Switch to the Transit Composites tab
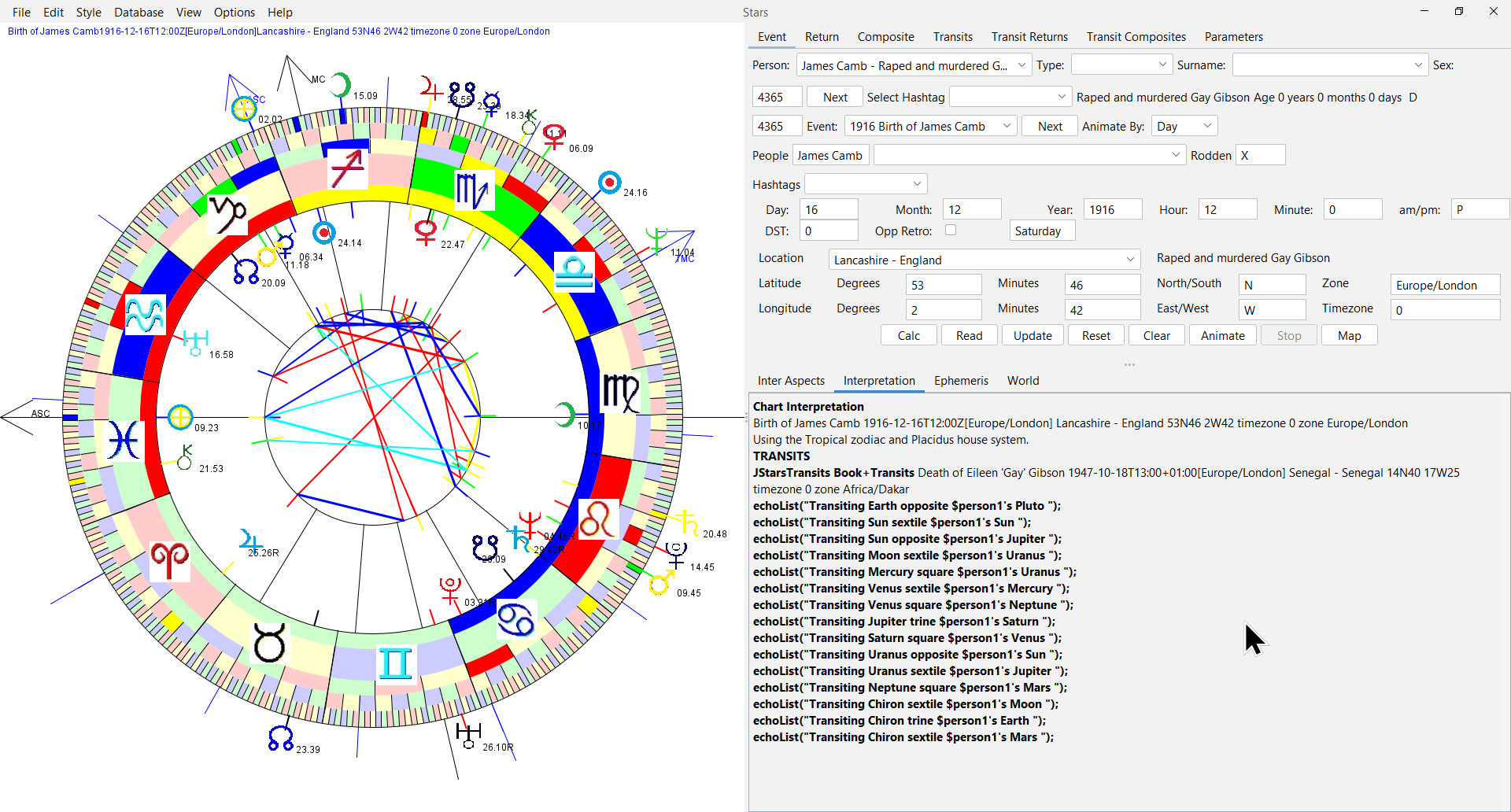Image resolution: width=1511 pixels, height=812 pixels. pos(1136,37)
